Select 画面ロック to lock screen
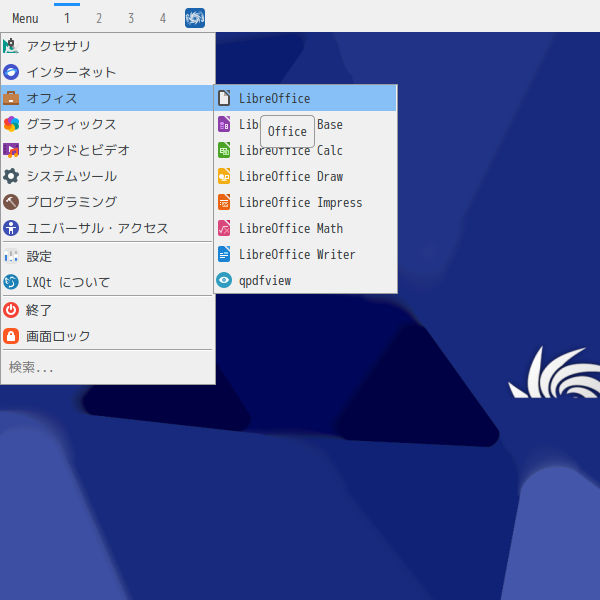Viewport: 600px width, 600px height. point(107,336)
